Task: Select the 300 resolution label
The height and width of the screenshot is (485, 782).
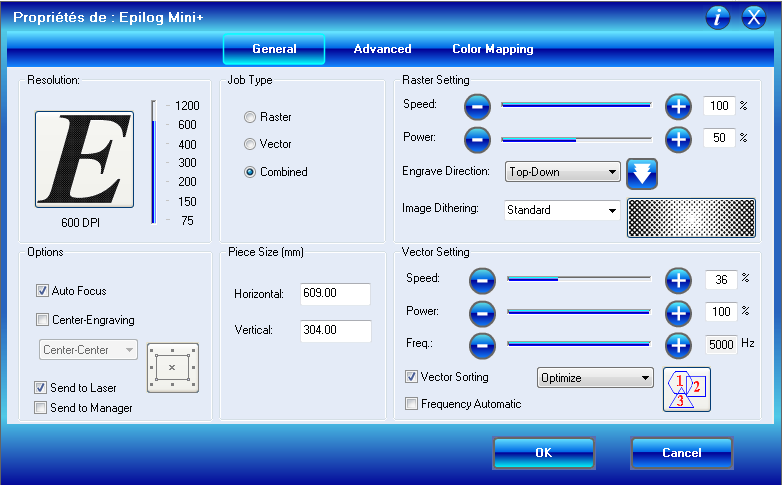Action: click(187, 163)
